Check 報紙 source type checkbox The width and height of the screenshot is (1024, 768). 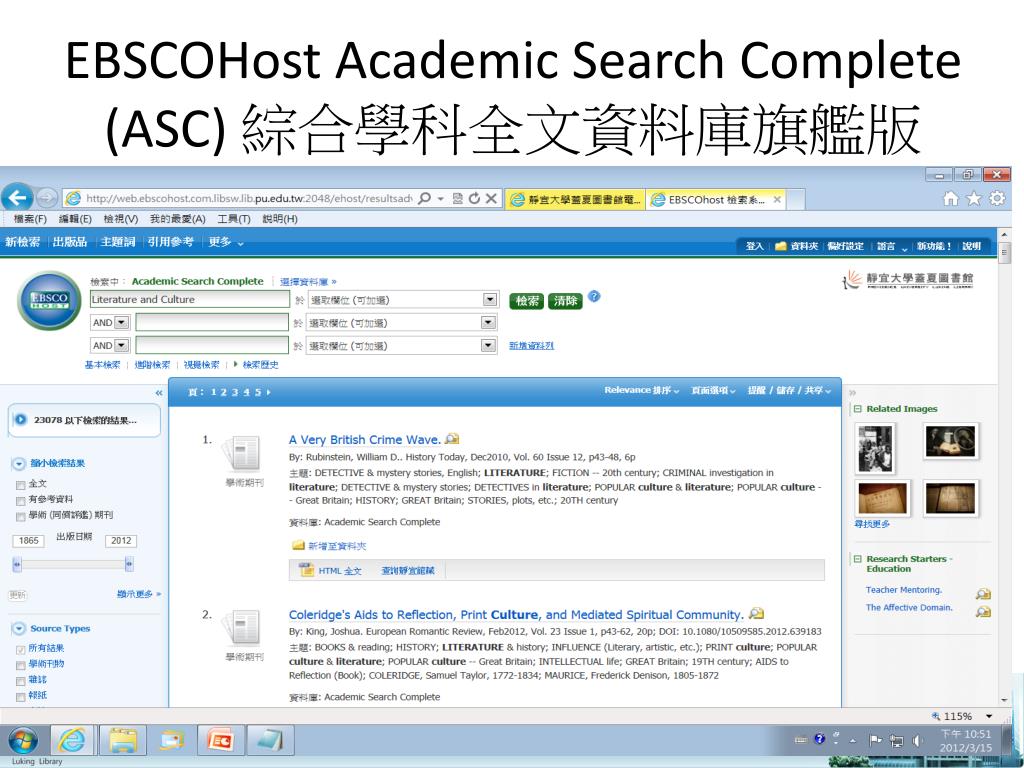click(x=20, y=697)
